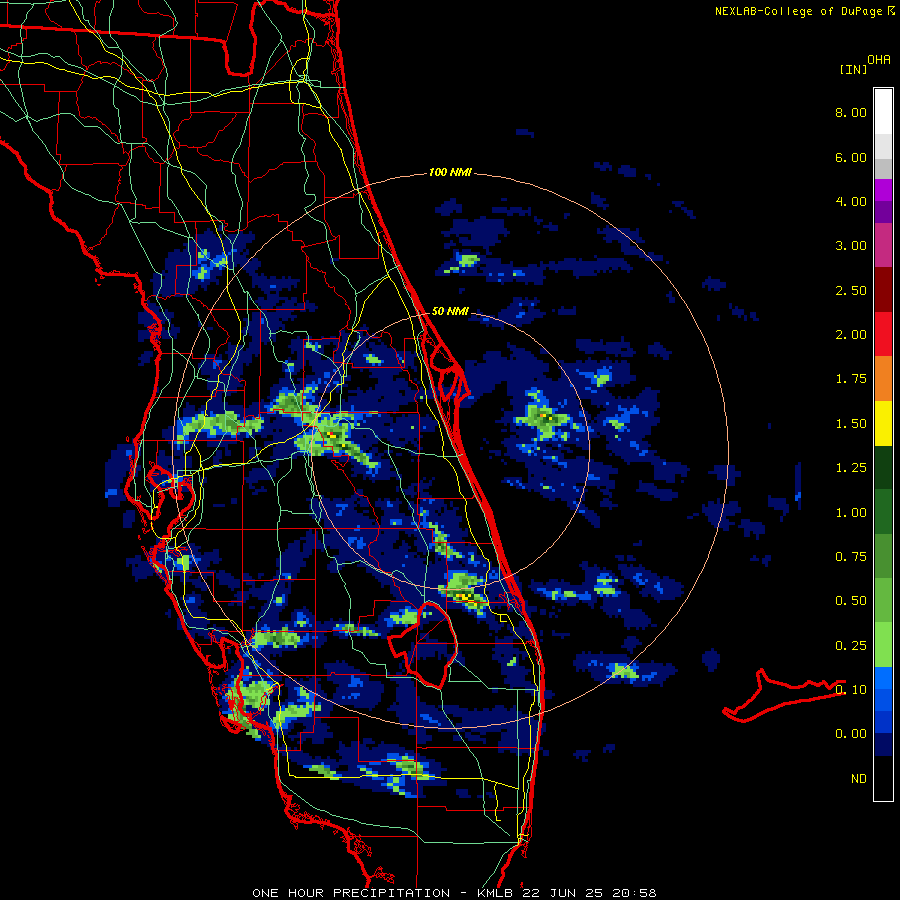Click the 0.10 legend value
Viewport: 900px width, 900px height.
tap(851, 689)
